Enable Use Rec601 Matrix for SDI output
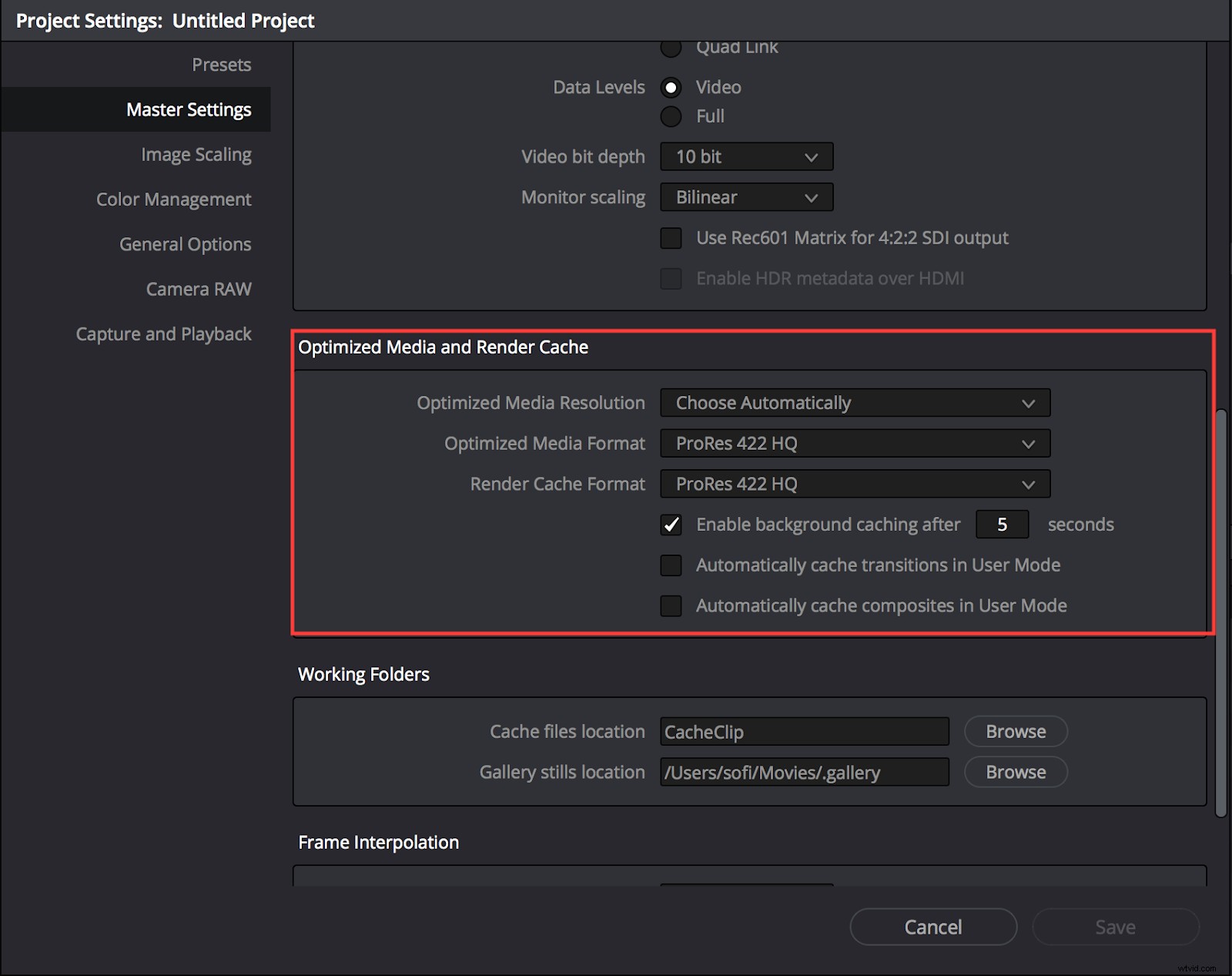 [x=671, y=238]
